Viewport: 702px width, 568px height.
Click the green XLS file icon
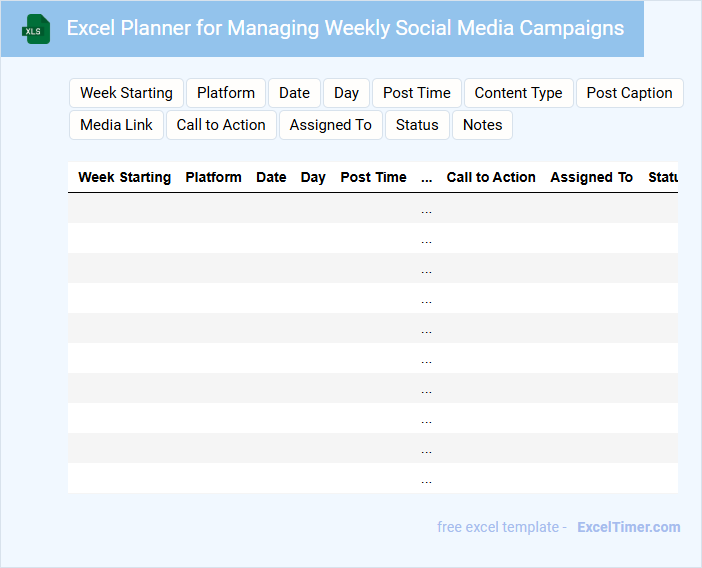(x=37, y=29)
